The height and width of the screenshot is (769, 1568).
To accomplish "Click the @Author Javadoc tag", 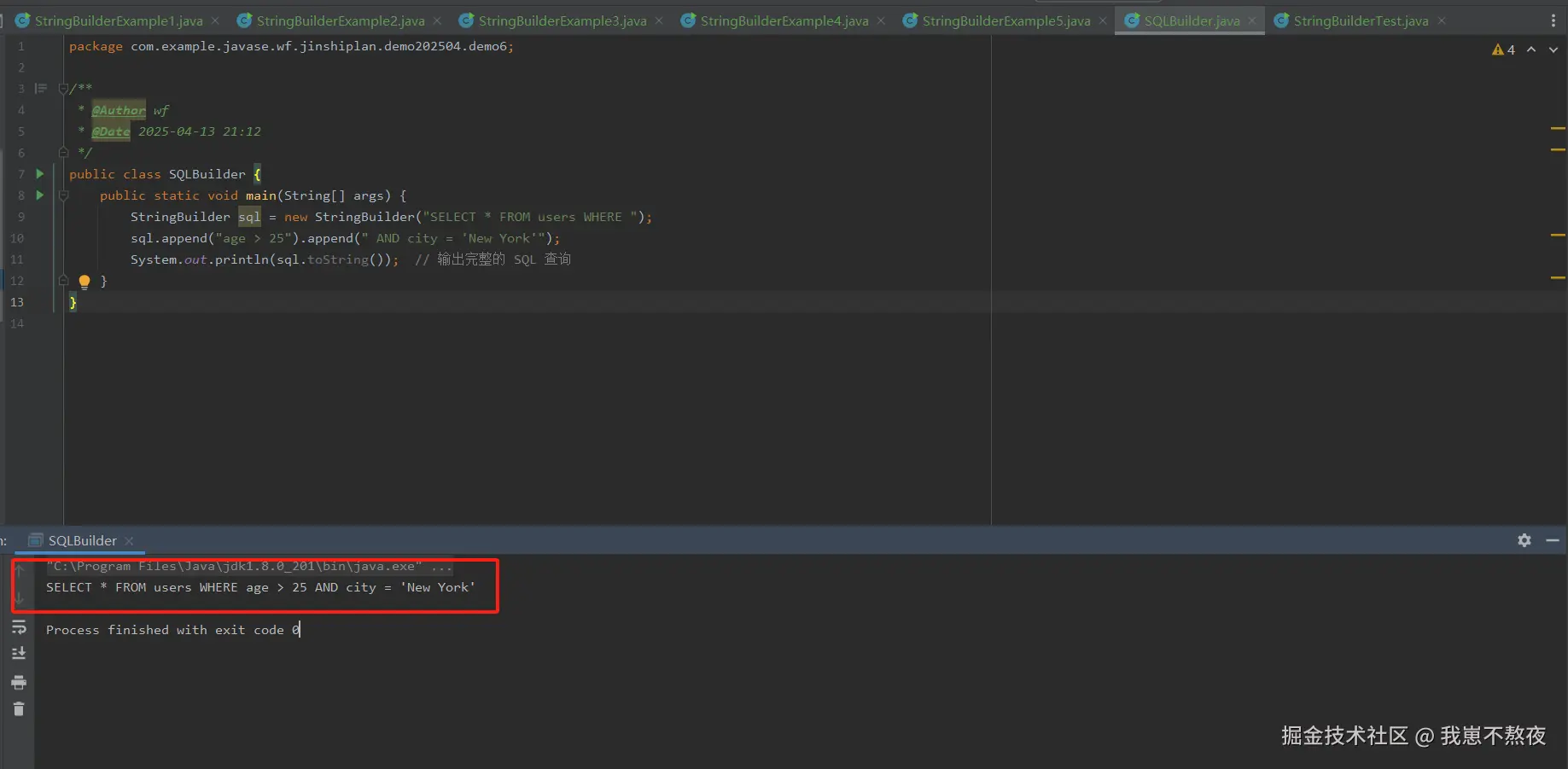I will click(119, 110).
